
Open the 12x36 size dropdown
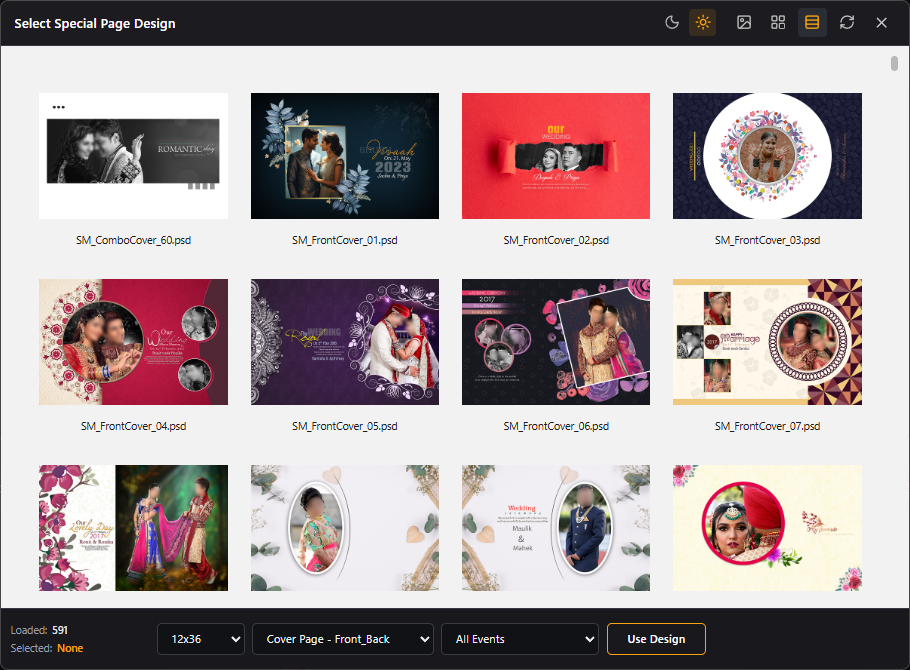[x=201, y=639]
